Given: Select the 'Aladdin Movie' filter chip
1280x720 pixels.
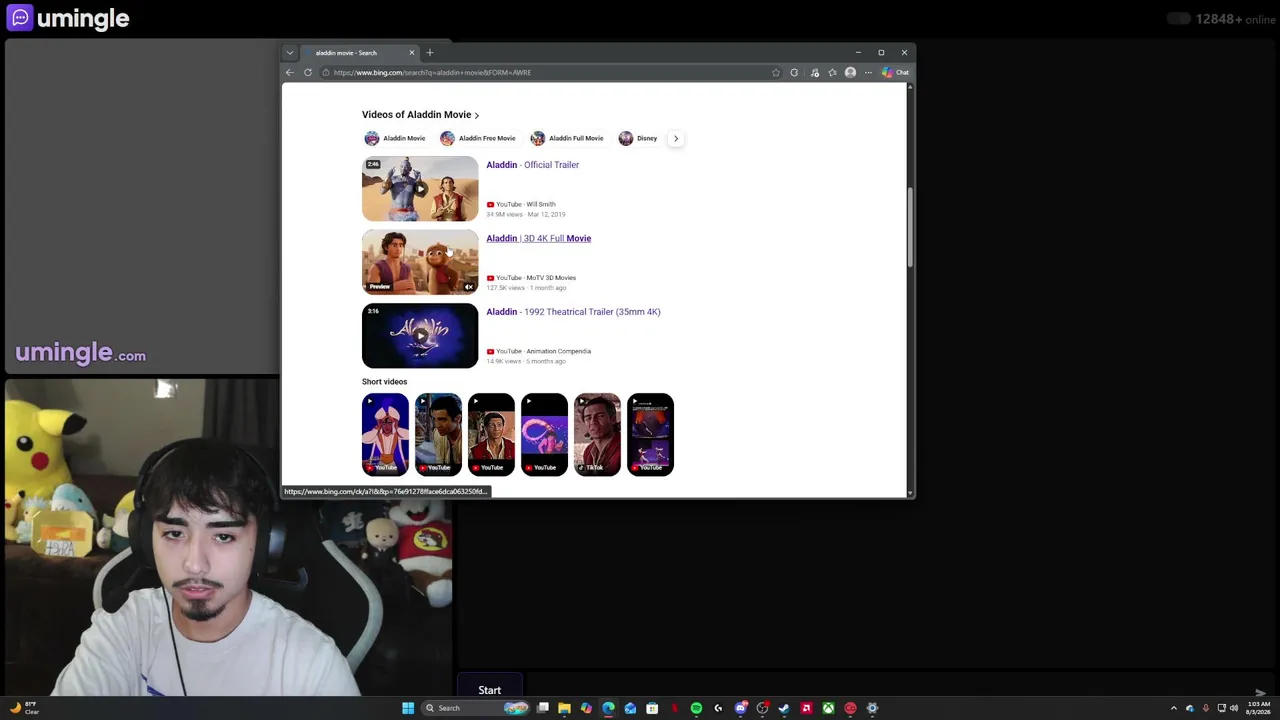Looking at the screenshot, I should (395, 138).
